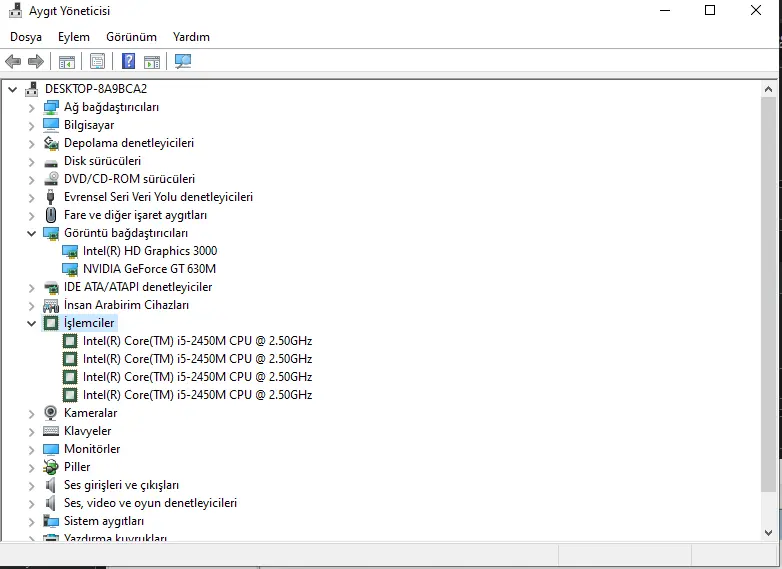
Task: Expand the Bilgisayar category
Action: pos(31,126)
